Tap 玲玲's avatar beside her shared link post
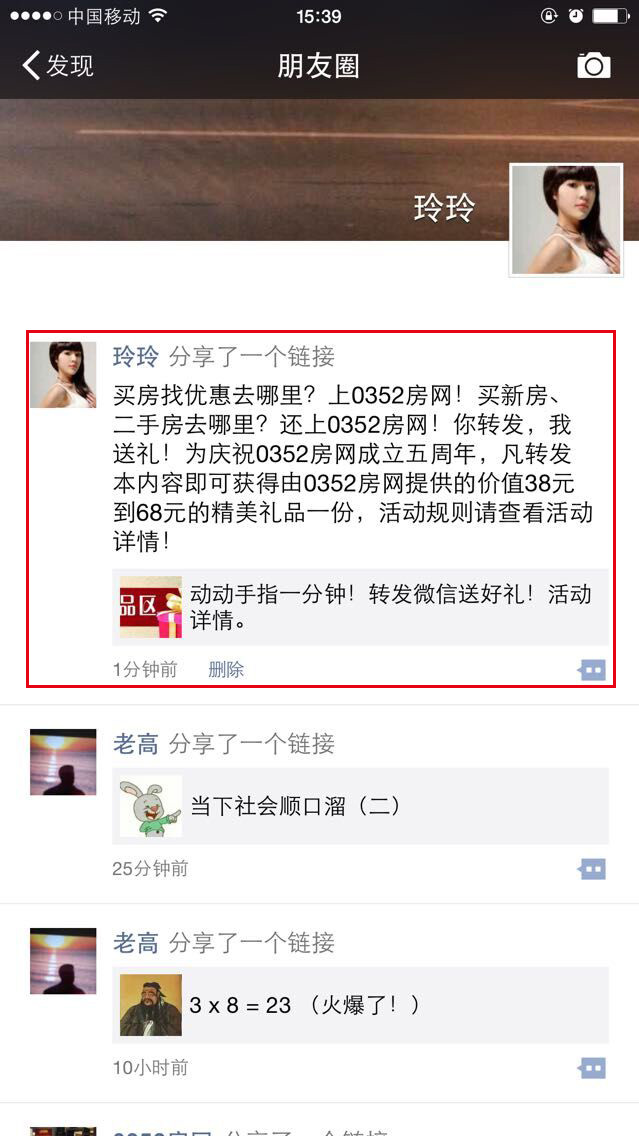 63,375
